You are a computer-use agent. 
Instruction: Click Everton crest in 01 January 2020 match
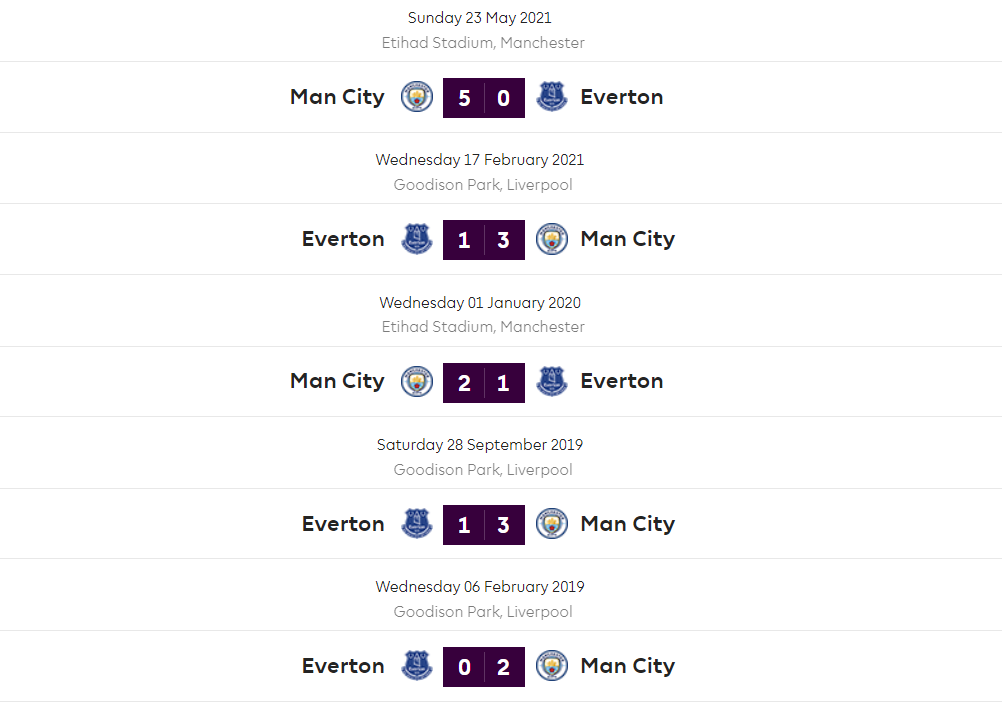point(552,381)
